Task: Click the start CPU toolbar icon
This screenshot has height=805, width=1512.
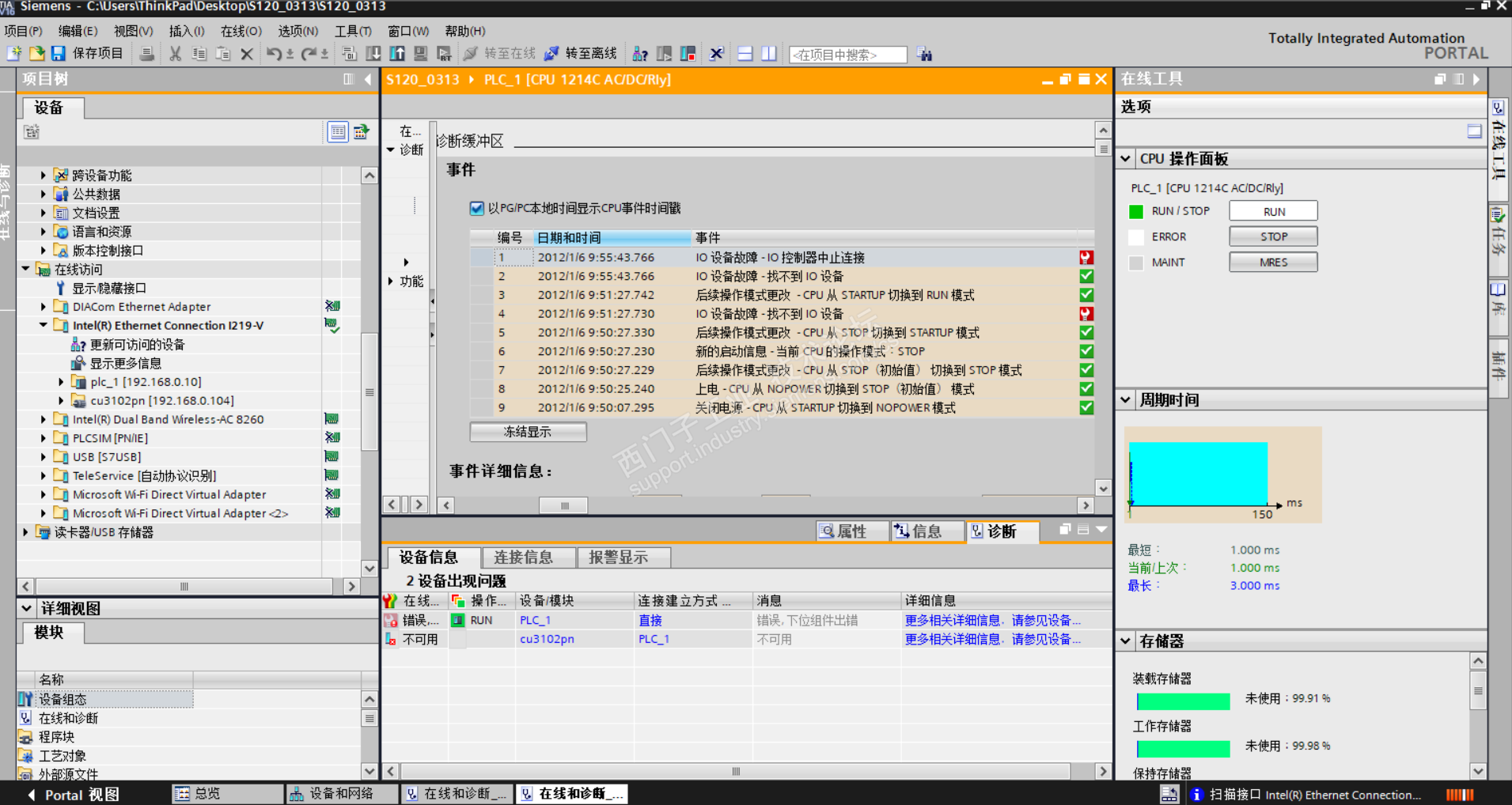Action: [x=664, y=54]
